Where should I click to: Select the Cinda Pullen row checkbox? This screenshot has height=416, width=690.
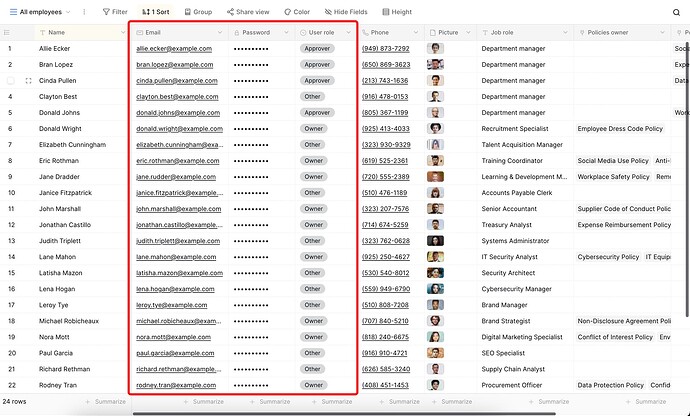(x=10, y=80)
